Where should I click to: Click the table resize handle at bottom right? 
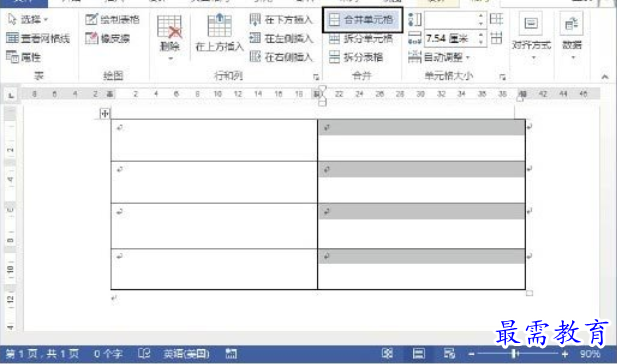point(529,293)
